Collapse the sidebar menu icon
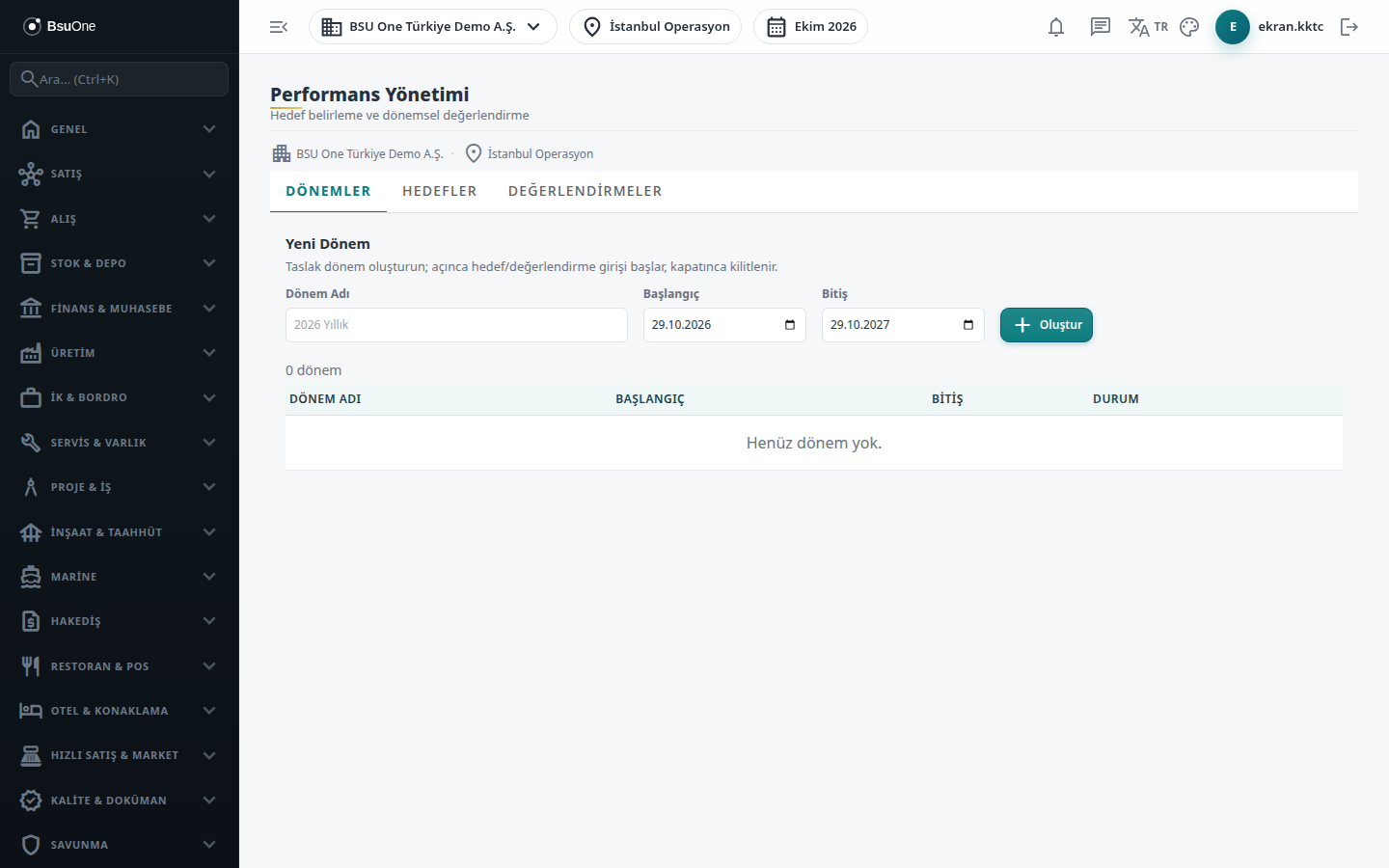This screenshot has width=1389, height=868. point(279,27)
